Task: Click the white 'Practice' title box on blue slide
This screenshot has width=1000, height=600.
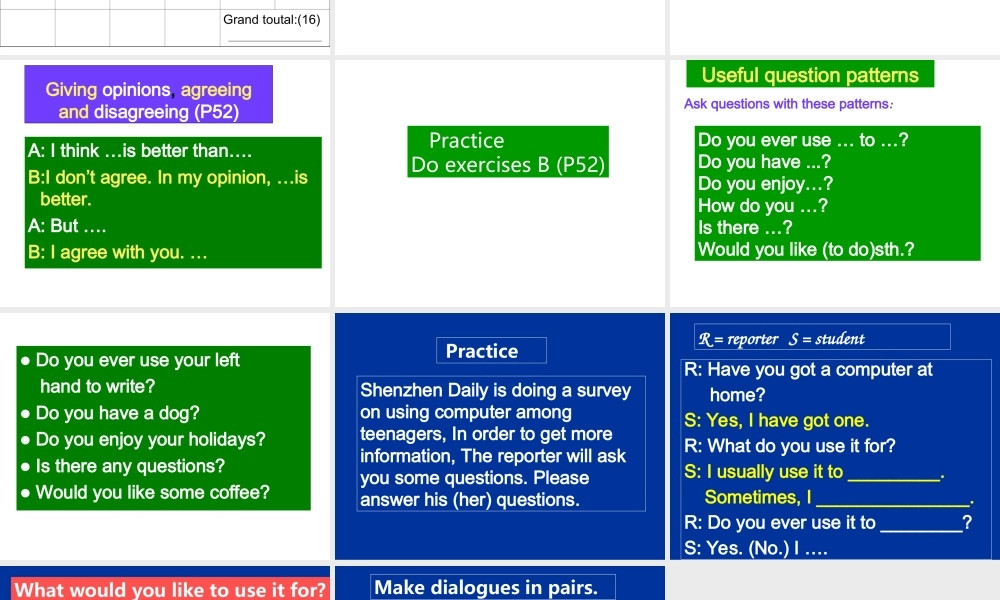Action: (x=491, y=351)
